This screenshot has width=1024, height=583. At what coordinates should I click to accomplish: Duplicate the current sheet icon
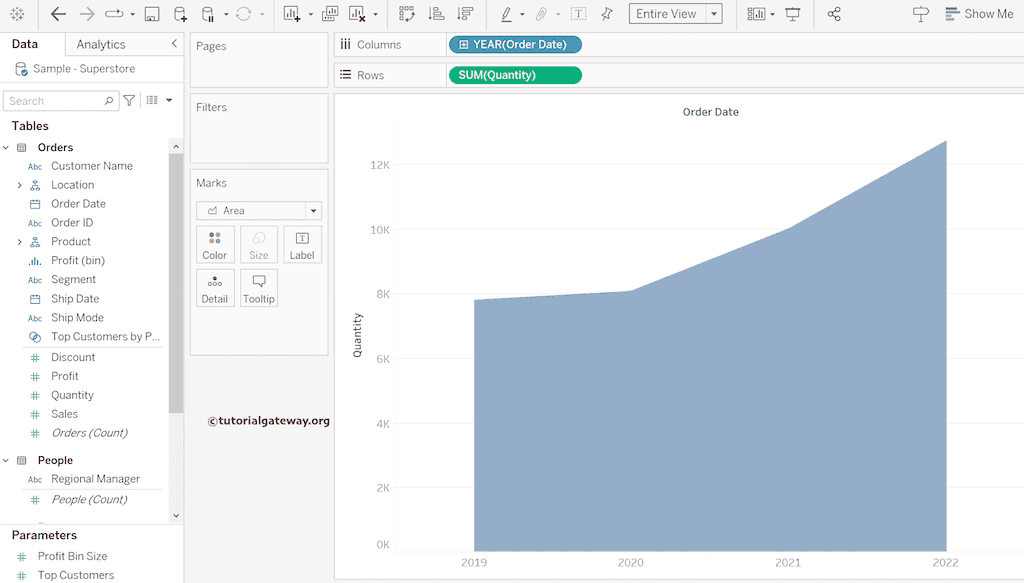[330, 14]
